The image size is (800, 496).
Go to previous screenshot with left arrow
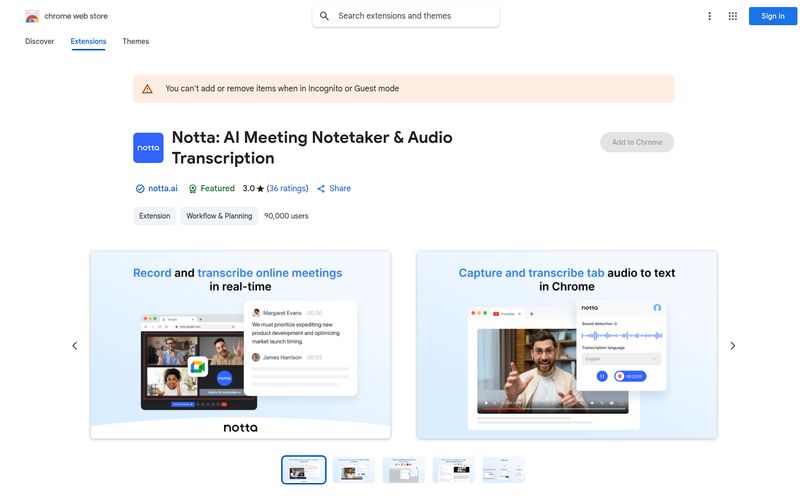pos(74,346)
